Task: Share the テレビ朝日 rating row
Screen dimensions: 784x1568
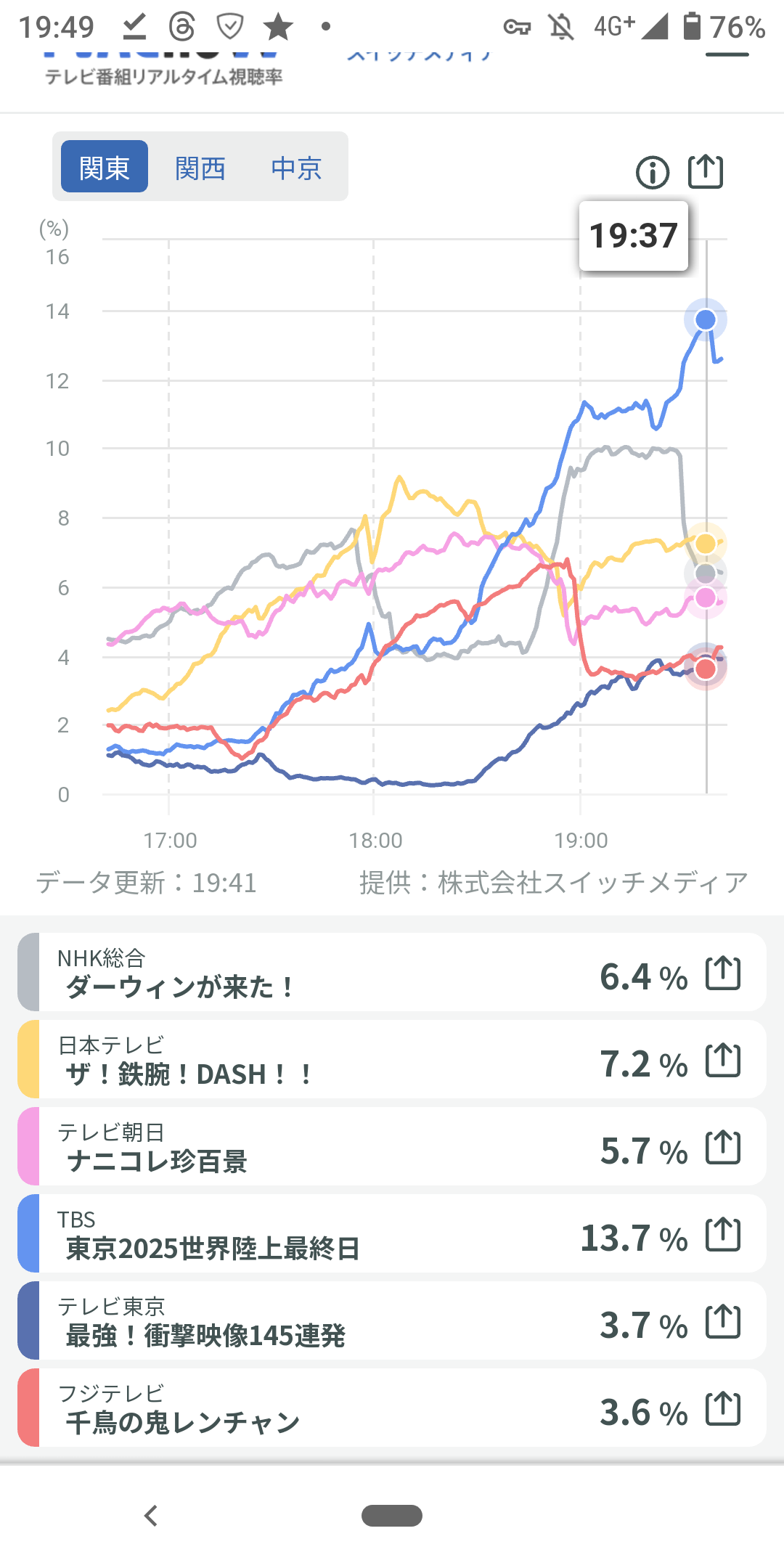Action: (x=723, y=1148)
